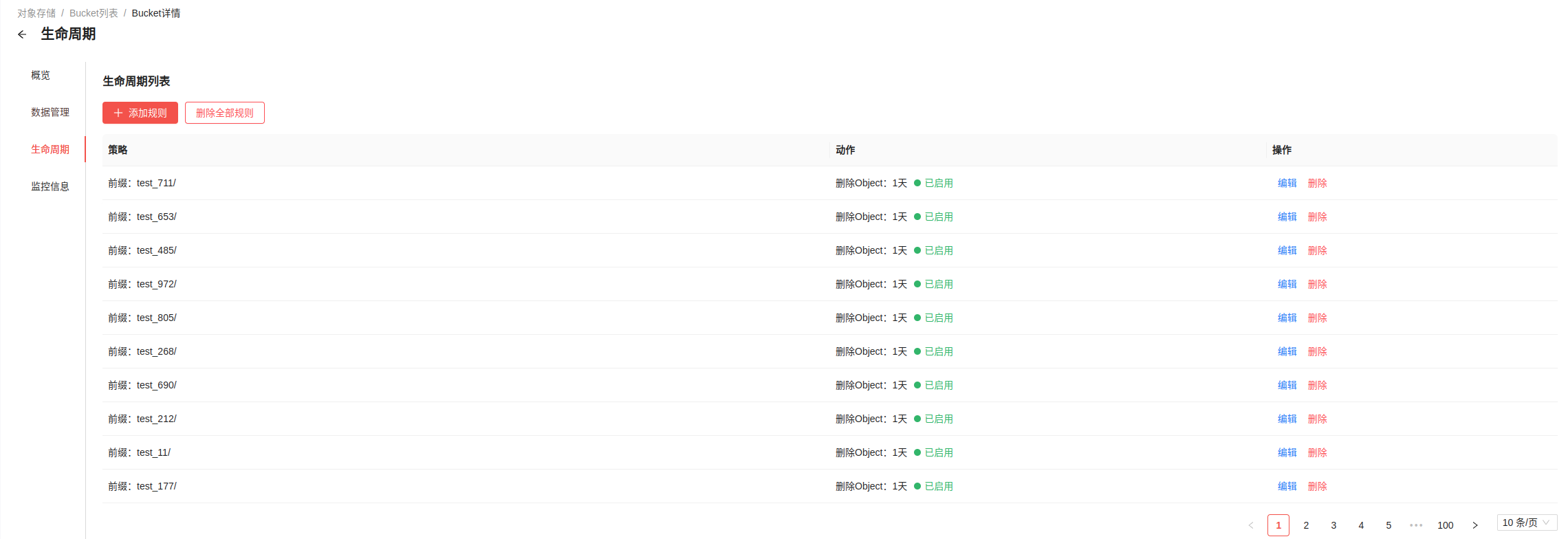This screenshot has width=1568, height=539.
Task: Delete the rule for test_268/
Action: pyautogui.click(x=1318, y=351)
